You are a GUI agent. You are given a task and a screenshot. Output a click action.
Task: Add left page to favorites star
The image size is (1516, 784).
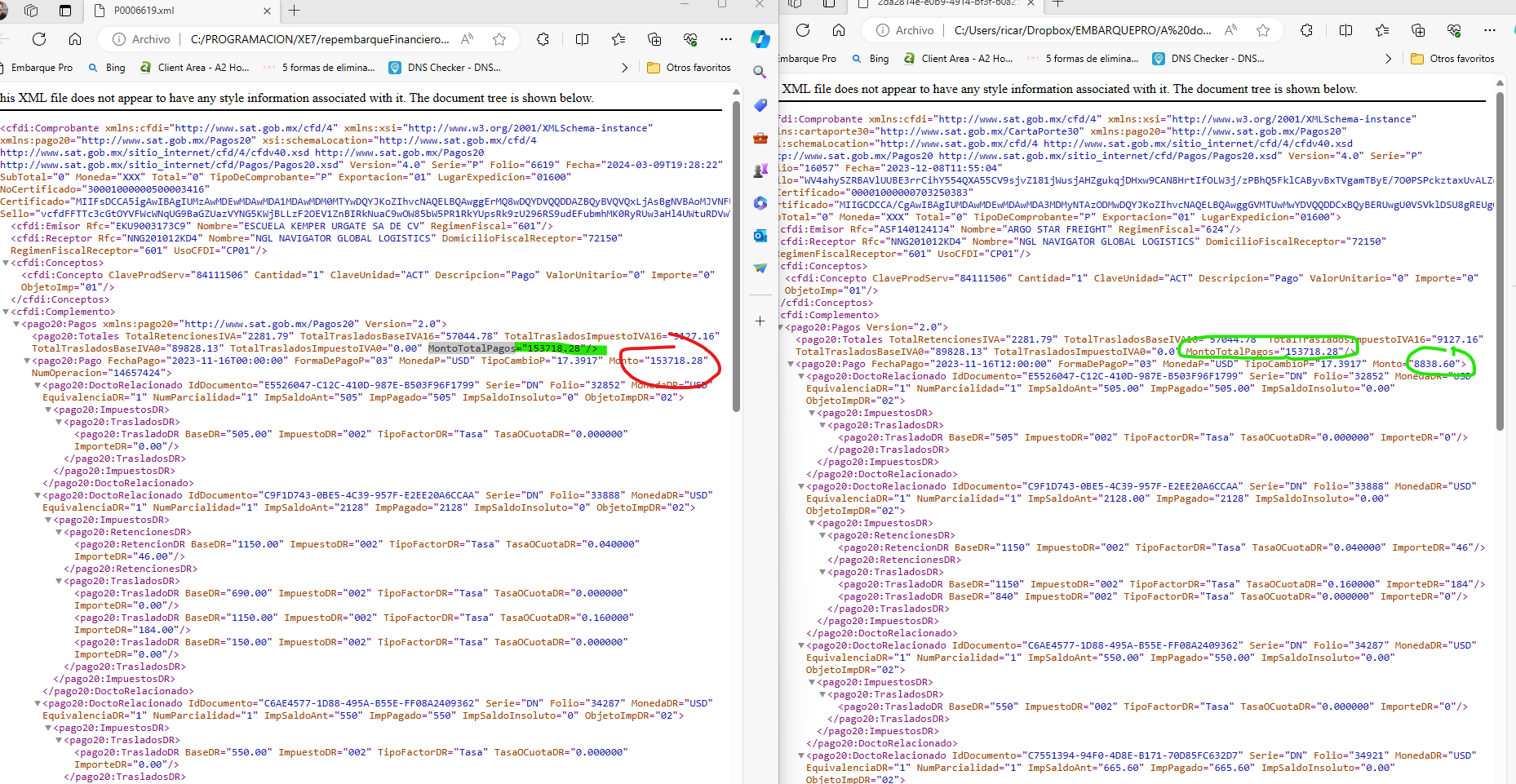tap(499, 39)
